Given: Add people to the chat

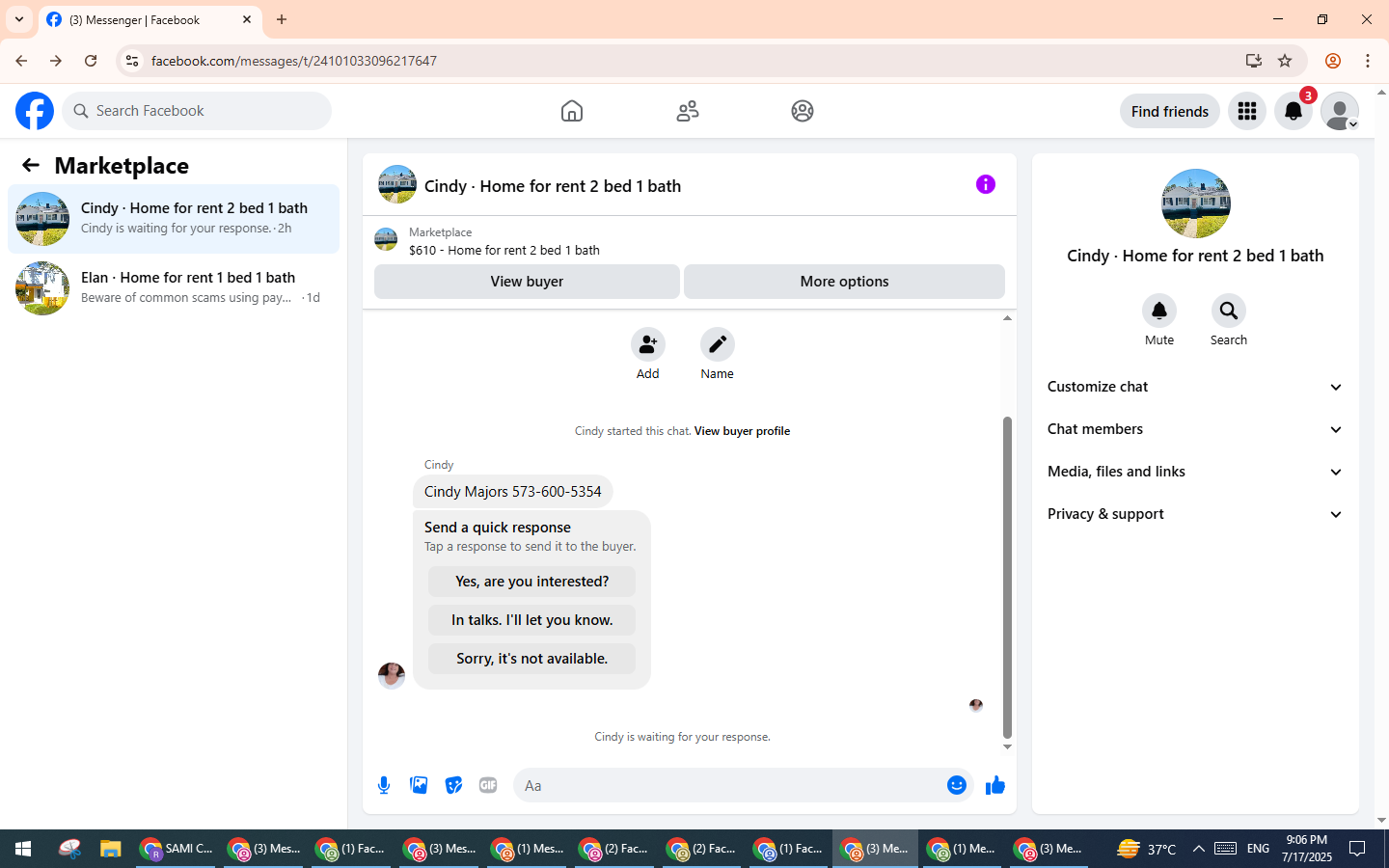Looking at the screenshot, I should [x=648, y=344].
